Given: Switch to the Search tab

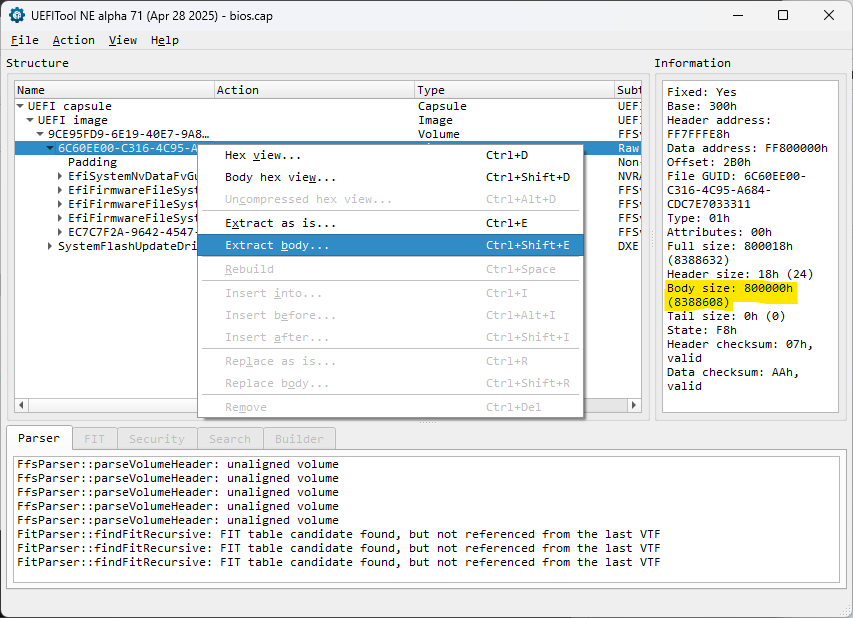Looking at the screenshot, I should [230, 439].
